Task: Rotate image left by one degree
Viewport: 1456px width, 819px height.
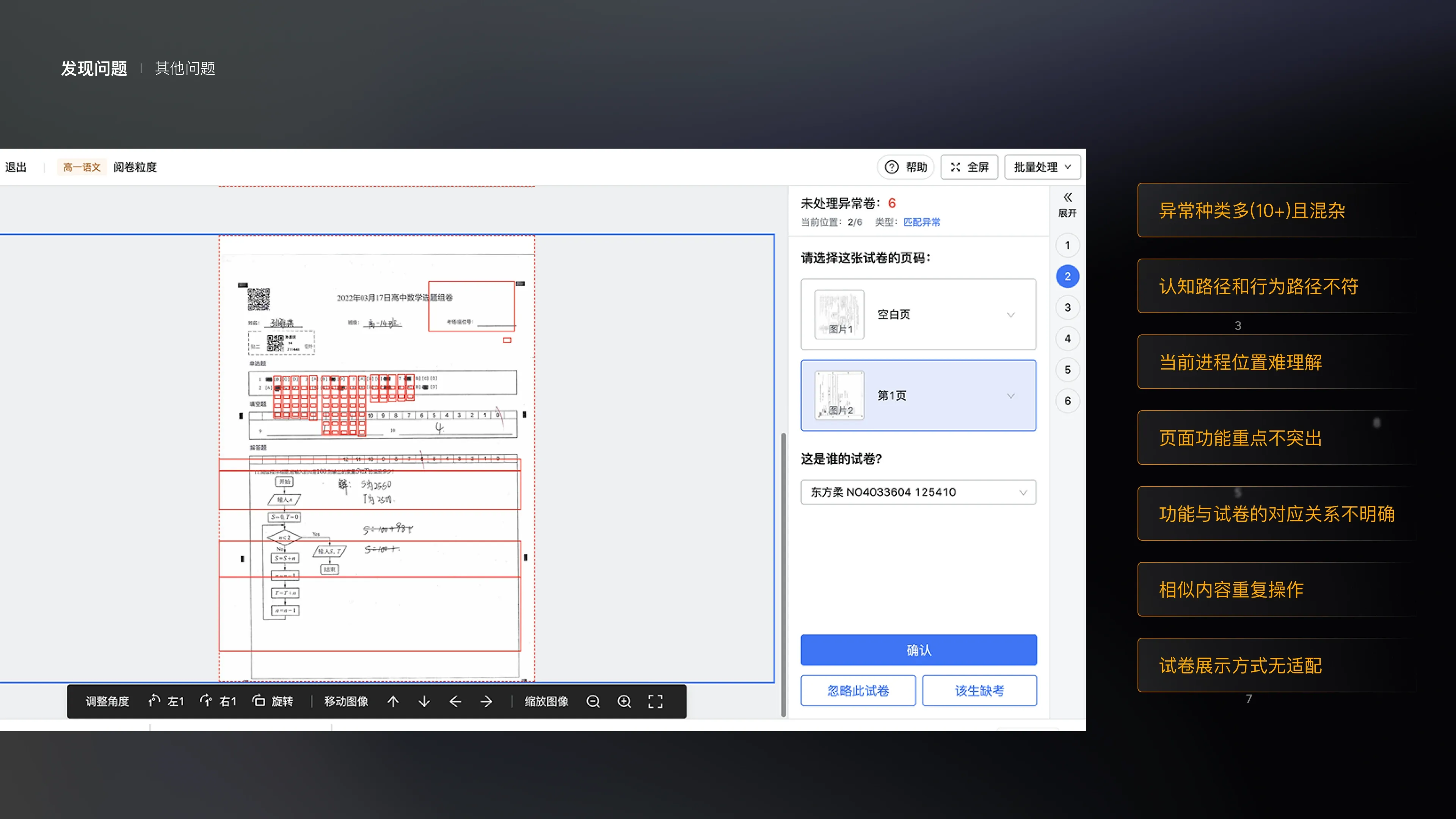Action: [166, 701]
